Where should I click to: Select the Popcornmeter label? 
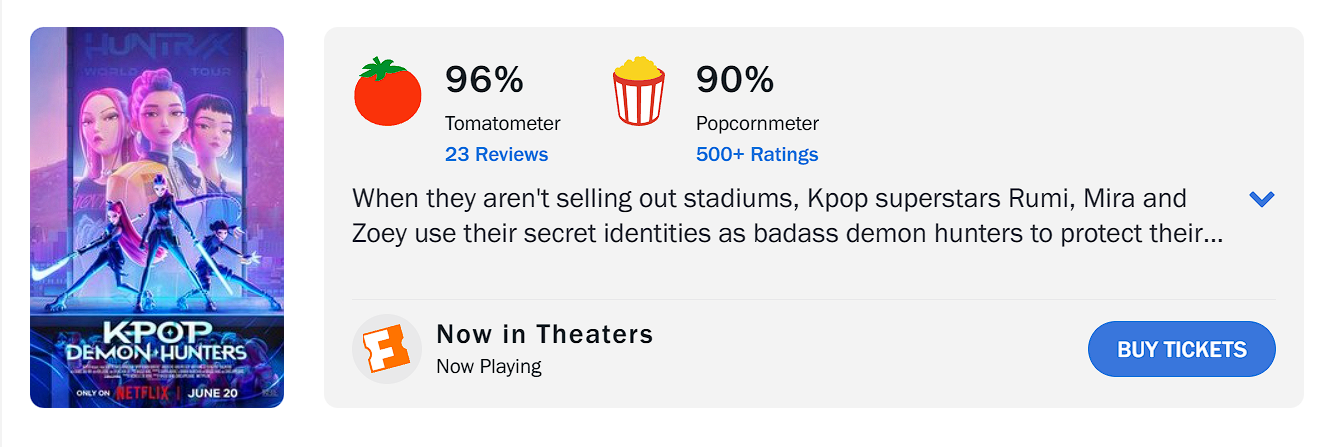pyautogui.click(x=757, y=124)
